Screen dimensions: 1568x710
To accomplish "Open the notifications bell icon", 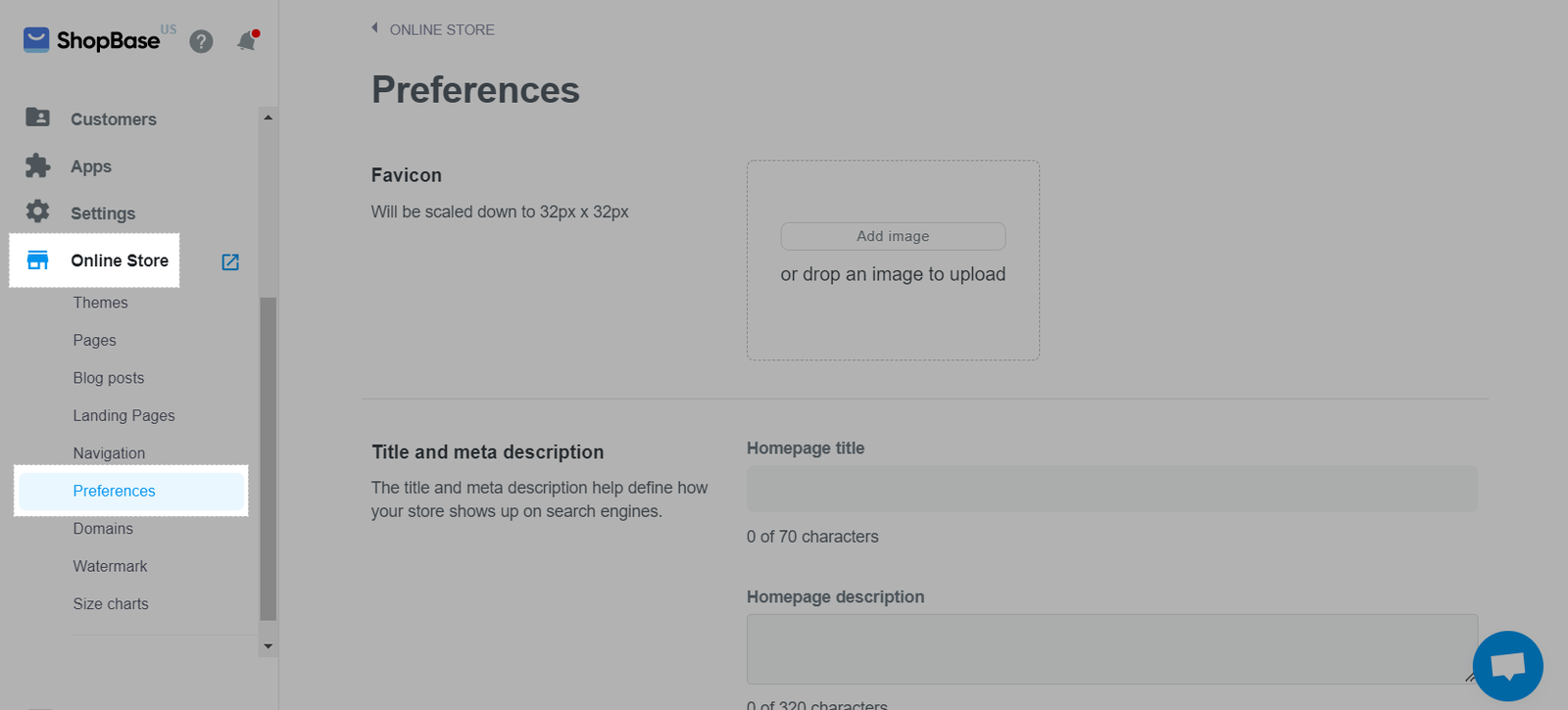I will point(247,41).
